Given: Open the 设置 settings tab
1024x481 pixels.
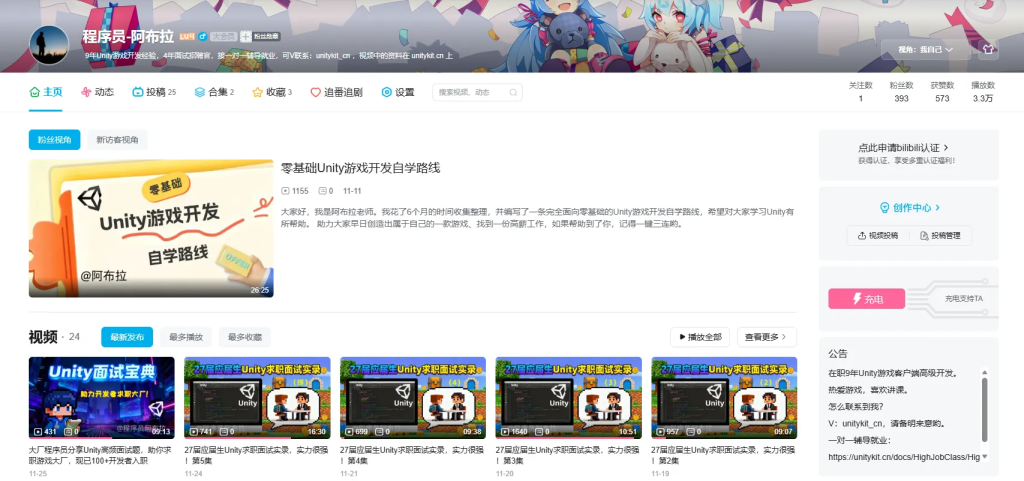Looking at the screenshot, I should click(398, 92).
